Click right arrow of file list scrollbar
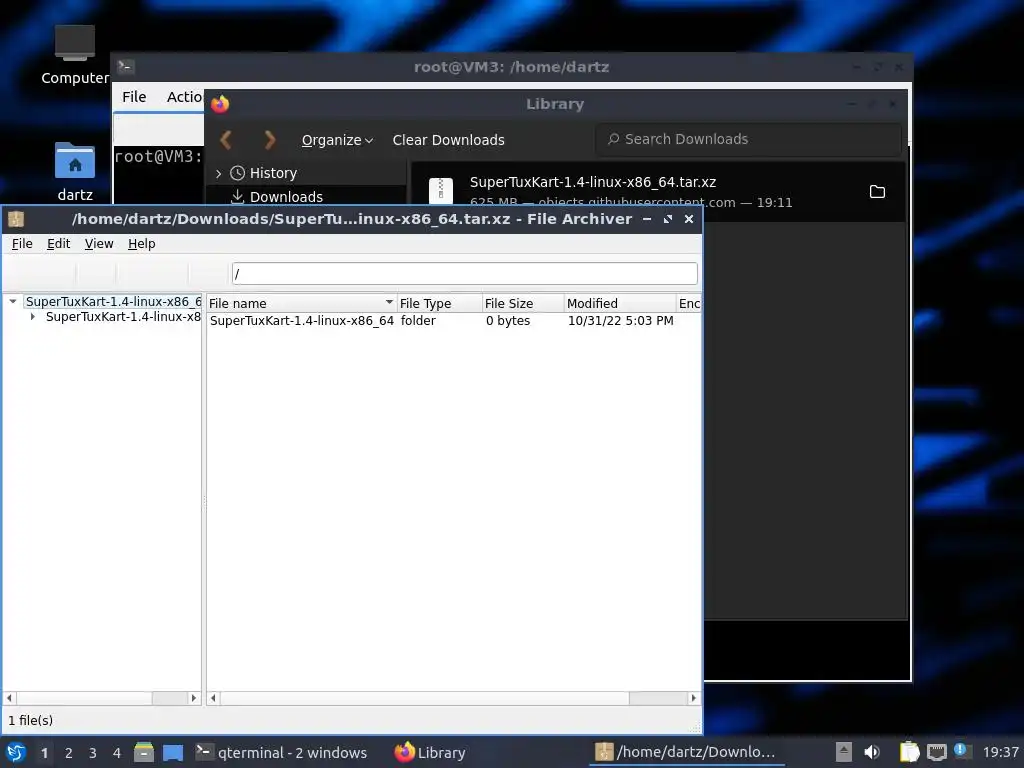Viewport: 1024px width, 768px height. (694, 698)
